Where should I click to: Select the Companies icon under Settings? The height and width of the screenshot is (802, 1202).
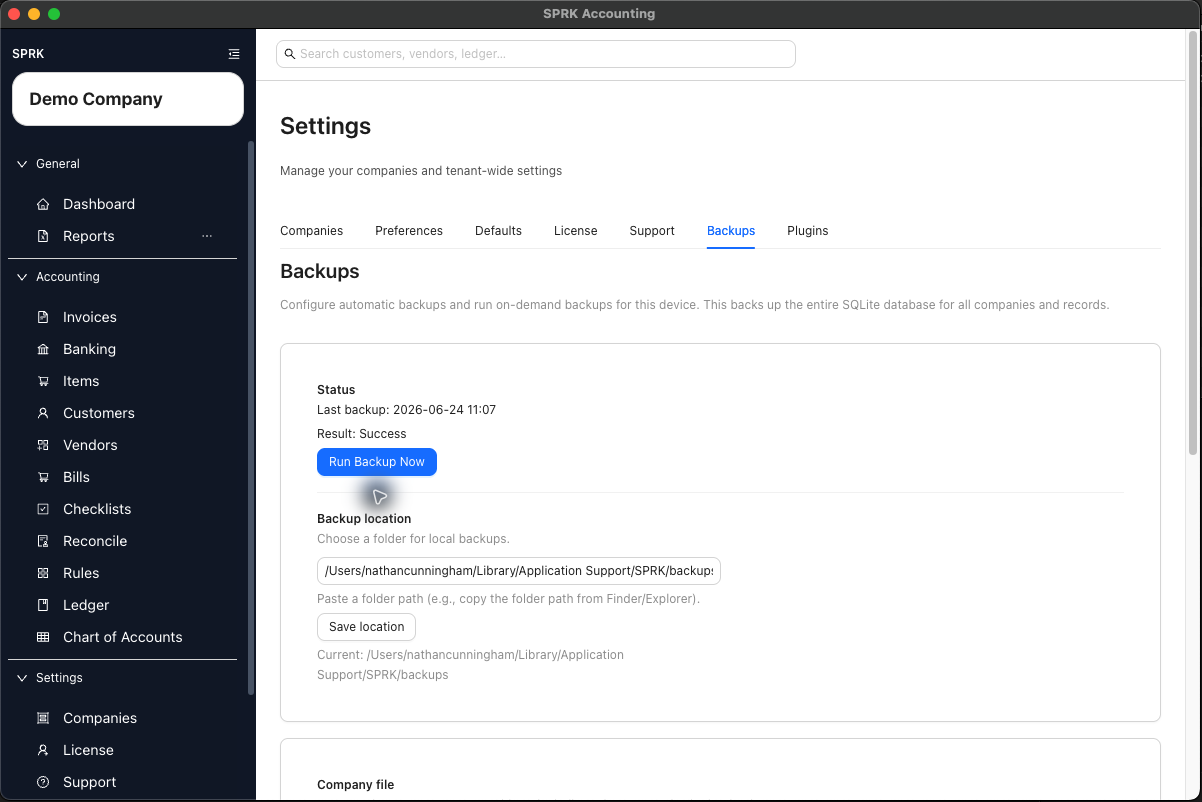tap(43, 718)
